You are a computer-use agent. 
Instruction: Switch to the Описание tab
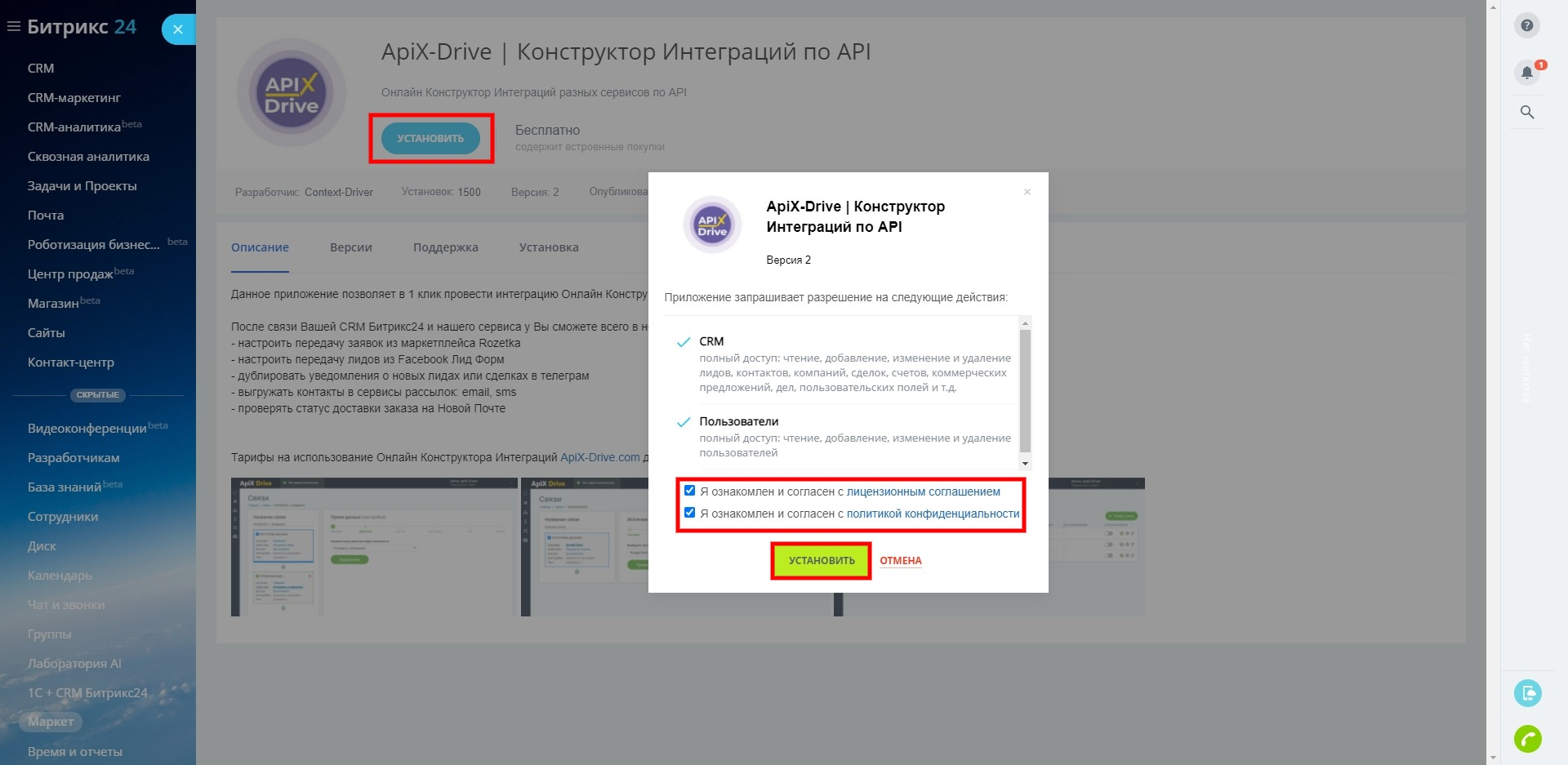tap(260, 247)
